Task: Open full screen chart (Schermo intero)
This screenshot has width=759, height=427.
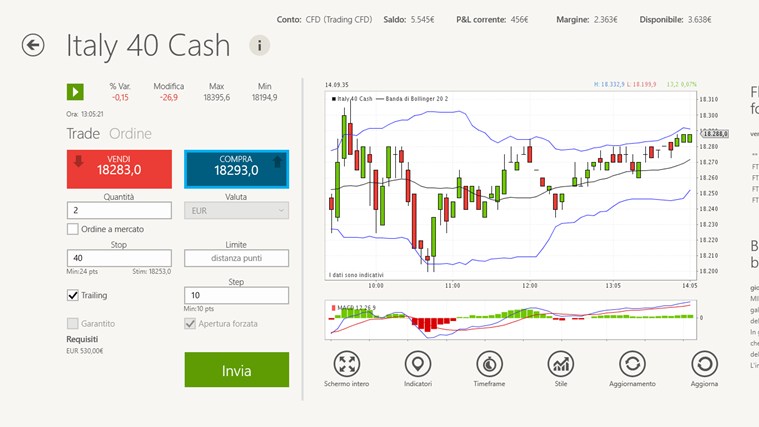Action: click(x=347, y=363)
